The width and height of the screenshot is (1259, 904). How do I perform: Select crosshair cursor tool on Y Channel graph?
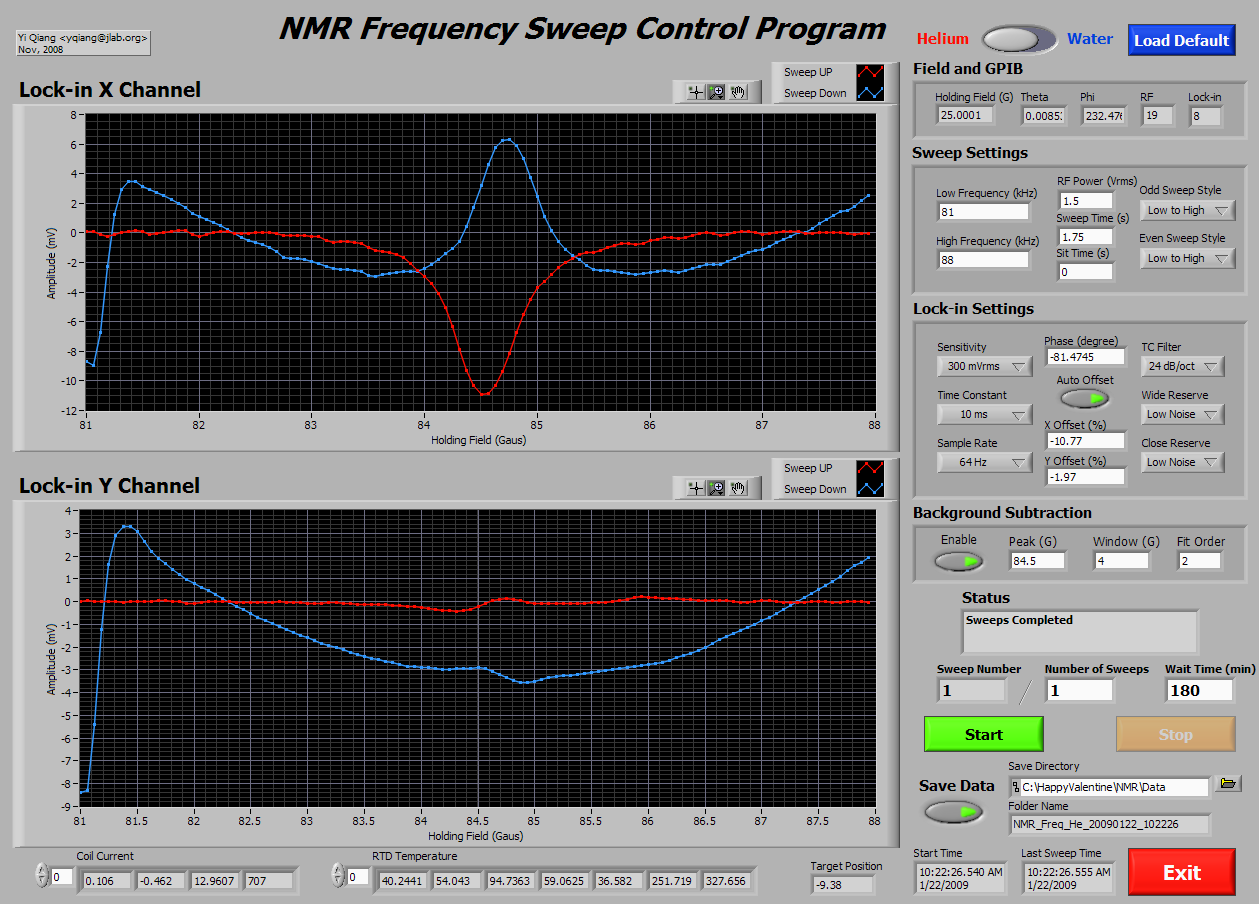point(695,488)
